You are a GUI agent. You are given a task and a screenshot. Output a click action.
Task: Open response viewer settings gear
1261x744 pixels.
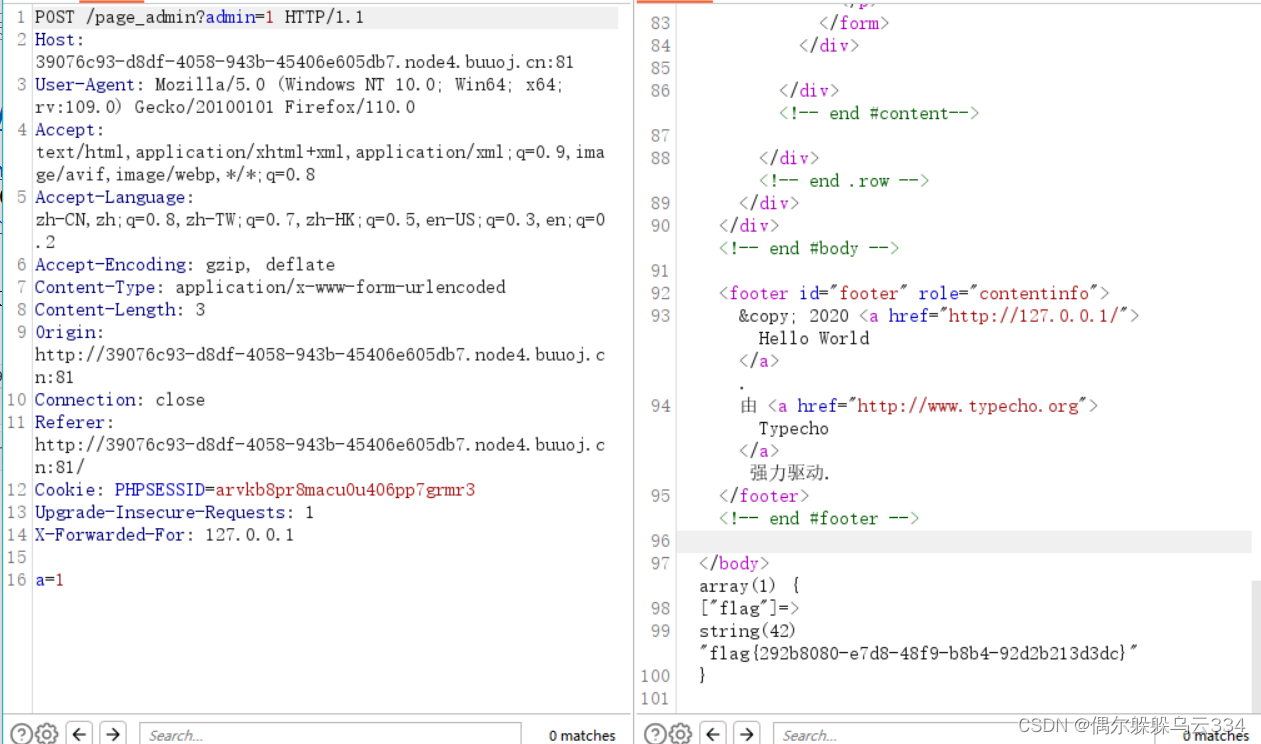tap(681, 733)
